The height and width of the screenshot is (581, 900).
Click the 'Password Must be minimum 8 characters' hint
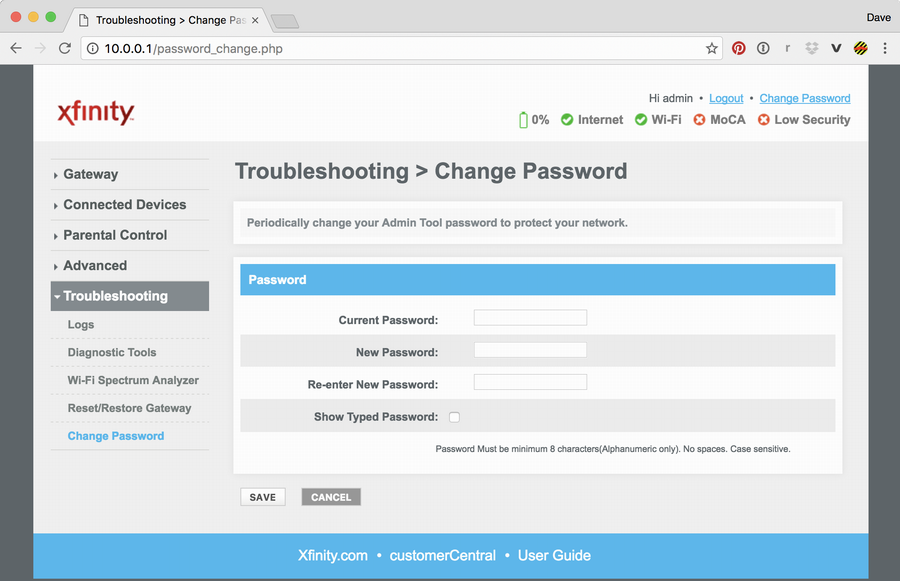tap(612, 449)
